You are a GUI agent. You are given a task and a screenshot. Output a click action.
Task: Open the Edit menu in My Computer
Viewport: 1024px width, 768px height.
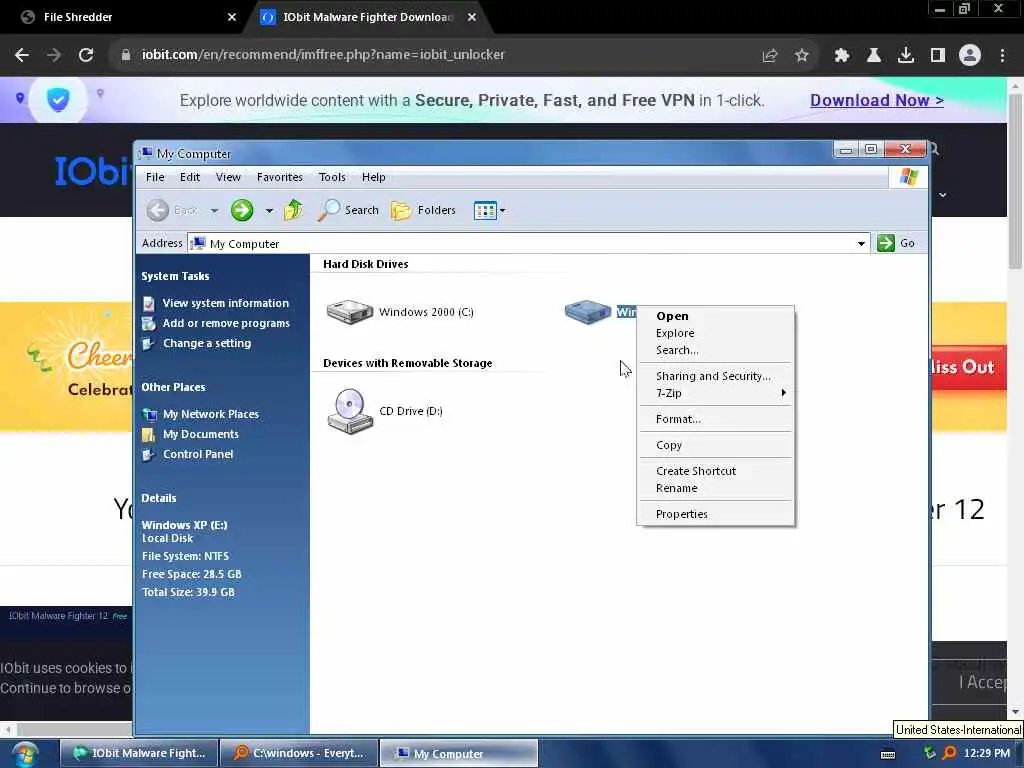(190, 177)
